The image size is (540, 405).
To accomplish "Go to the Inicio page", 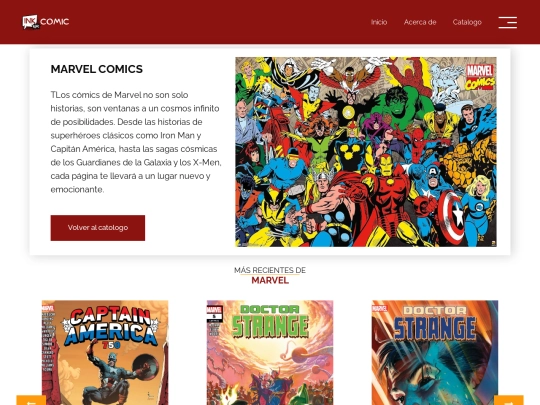I will (379, 22).
